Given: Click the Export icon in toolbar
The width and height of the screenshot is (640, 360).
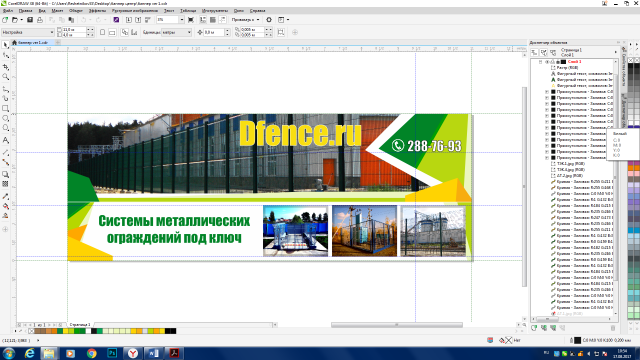Looking at the screenshot, I should 138,20.
